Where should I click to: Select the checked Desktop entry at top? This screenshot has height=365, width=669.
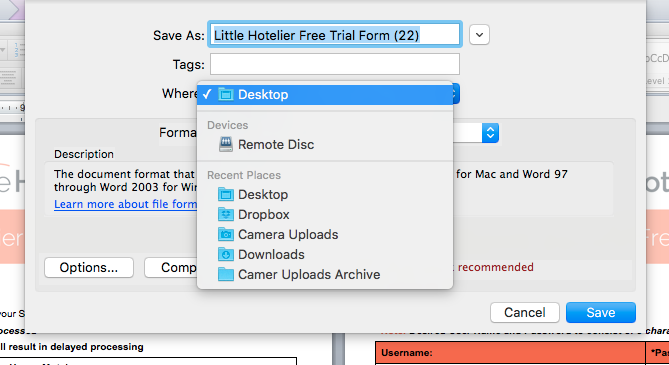pos(325,94)
